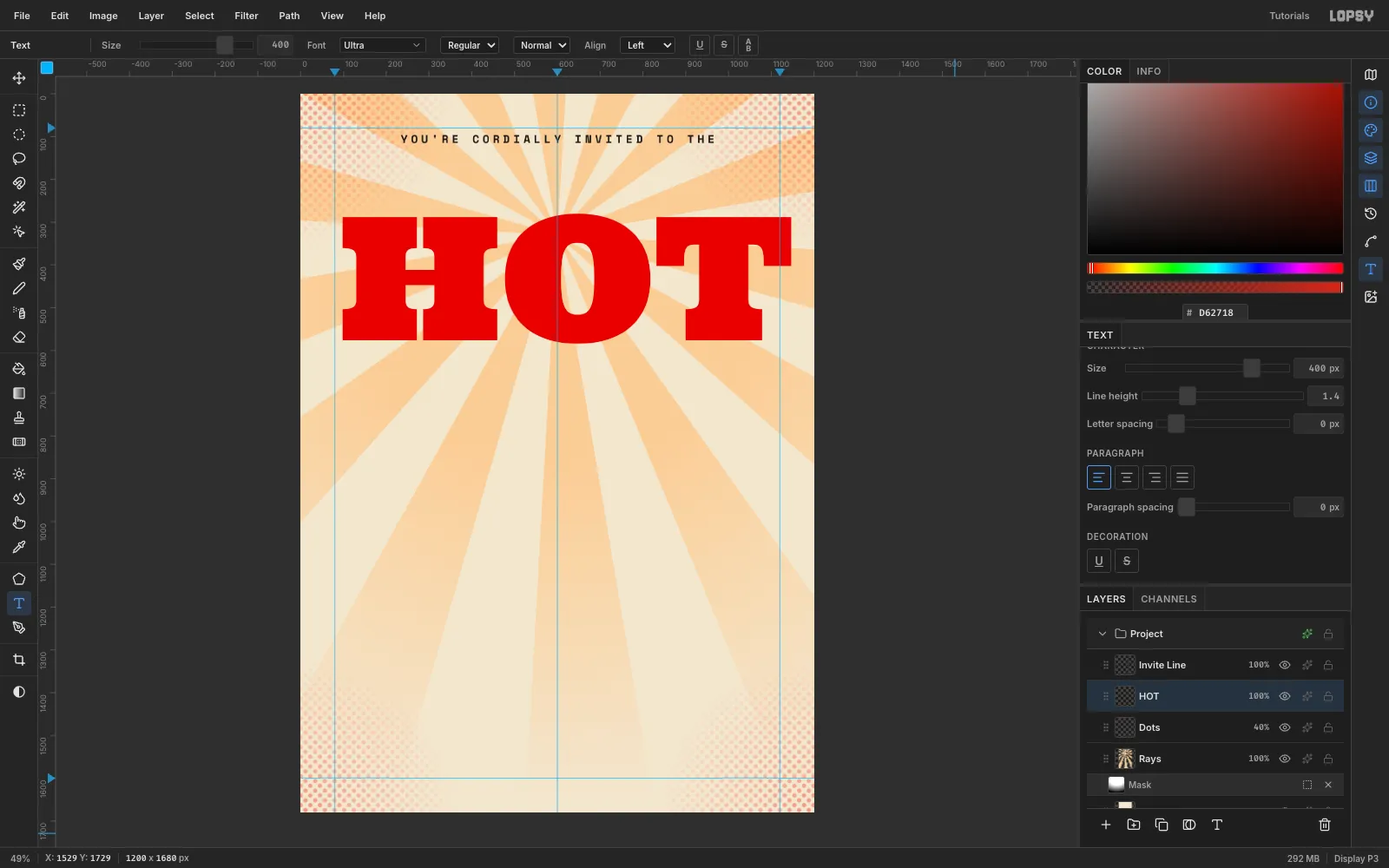Image resolution: width=1389 pixels, height=868 pixels.
Task: Hide the Invite Line layer
Action: (x=1285, y=665)
